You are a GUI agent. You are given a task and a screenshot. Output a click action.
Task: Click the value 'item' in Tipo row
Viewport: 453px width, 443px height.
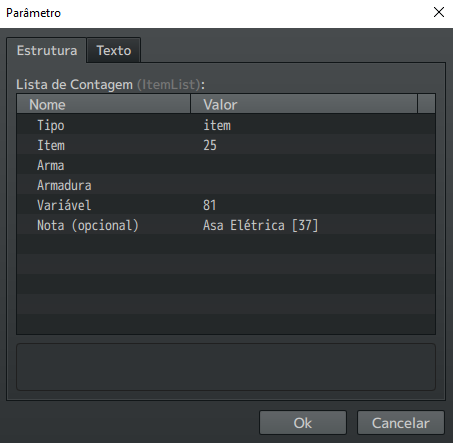[217, 125]
